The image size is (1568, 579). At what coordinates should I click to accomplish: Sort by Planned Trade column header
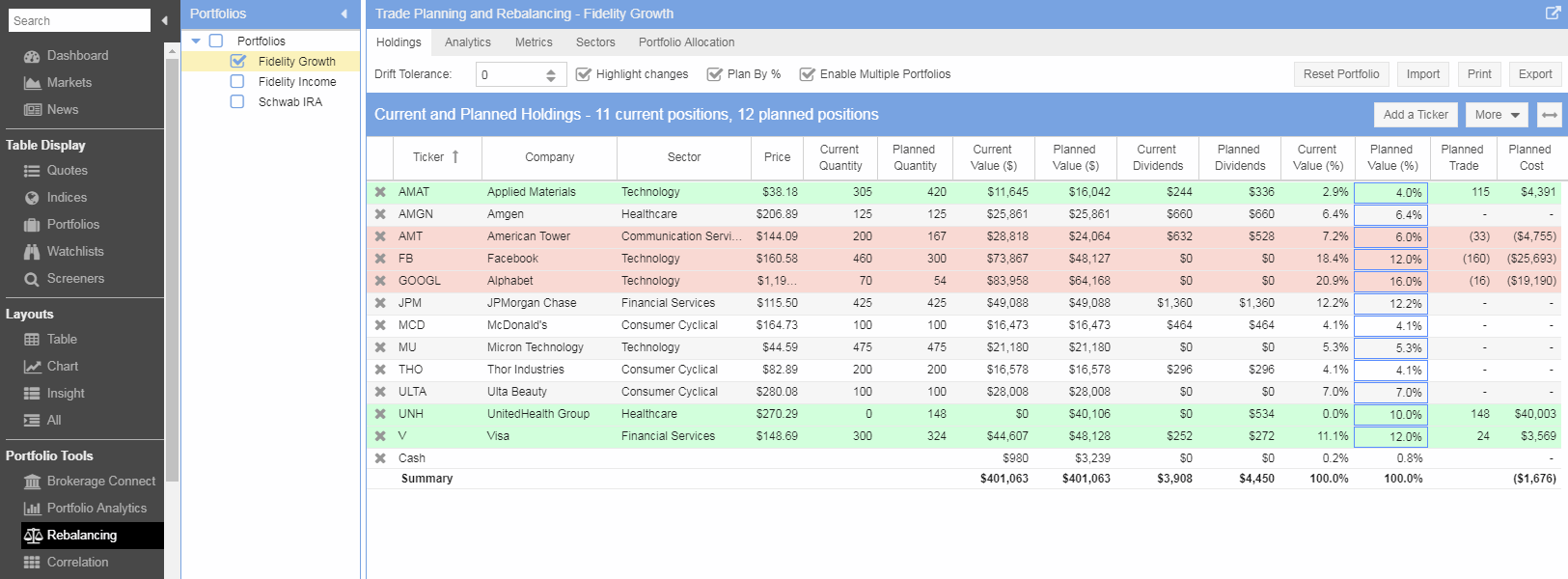[x=1462, y=157]
